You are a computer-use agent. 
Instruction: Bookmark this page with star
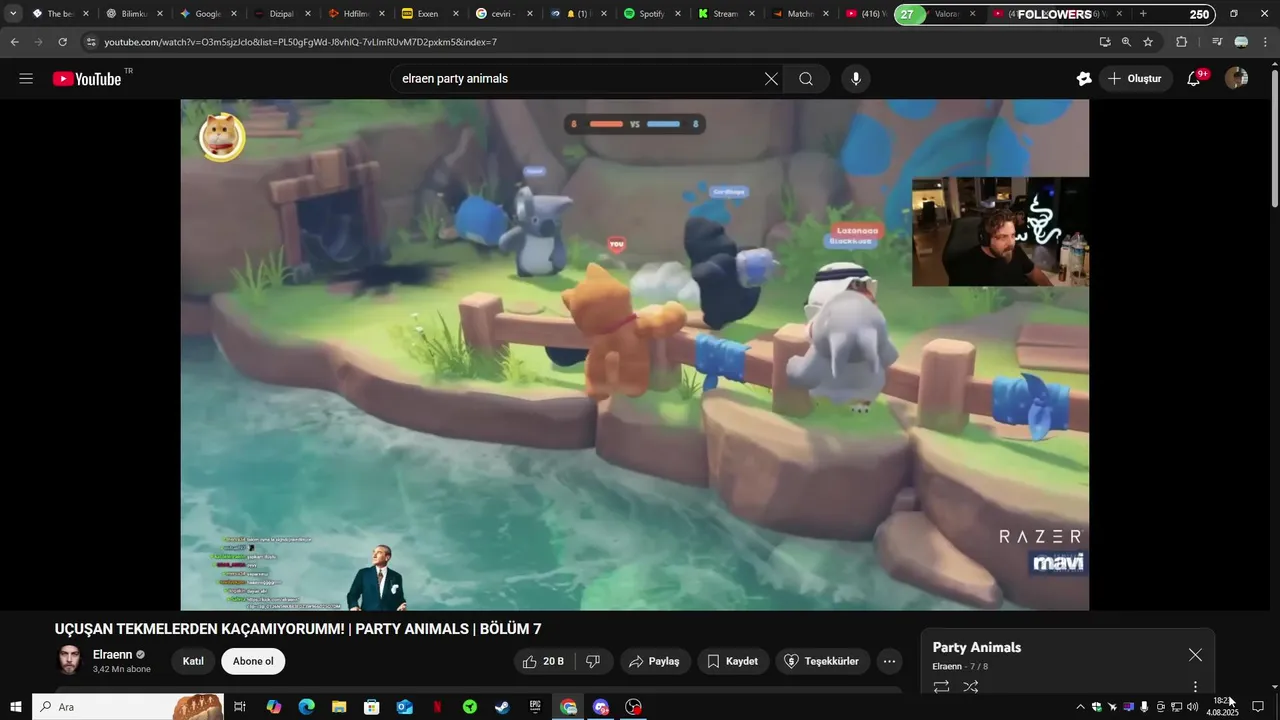click(1148, 42)
